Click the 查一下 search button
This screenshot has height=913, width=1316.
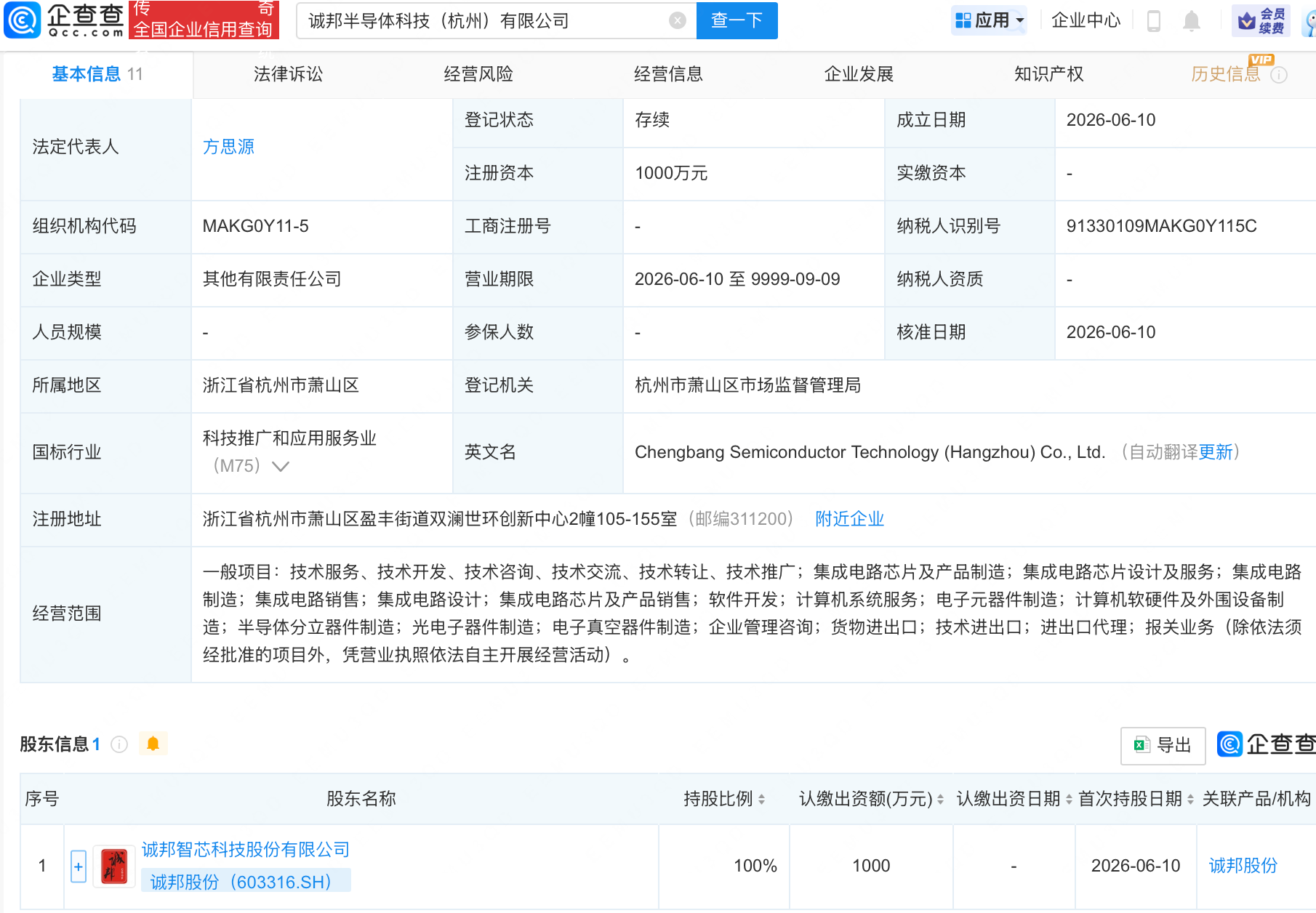pyautogui.click(x=737, y=20)
